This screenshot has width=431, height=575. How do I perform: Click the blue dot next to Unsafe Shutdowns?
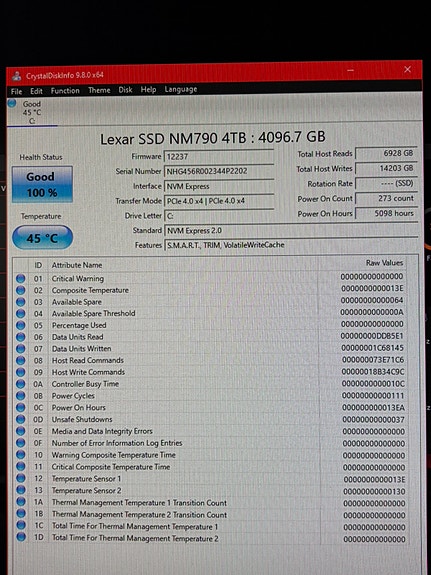(21, 419)
